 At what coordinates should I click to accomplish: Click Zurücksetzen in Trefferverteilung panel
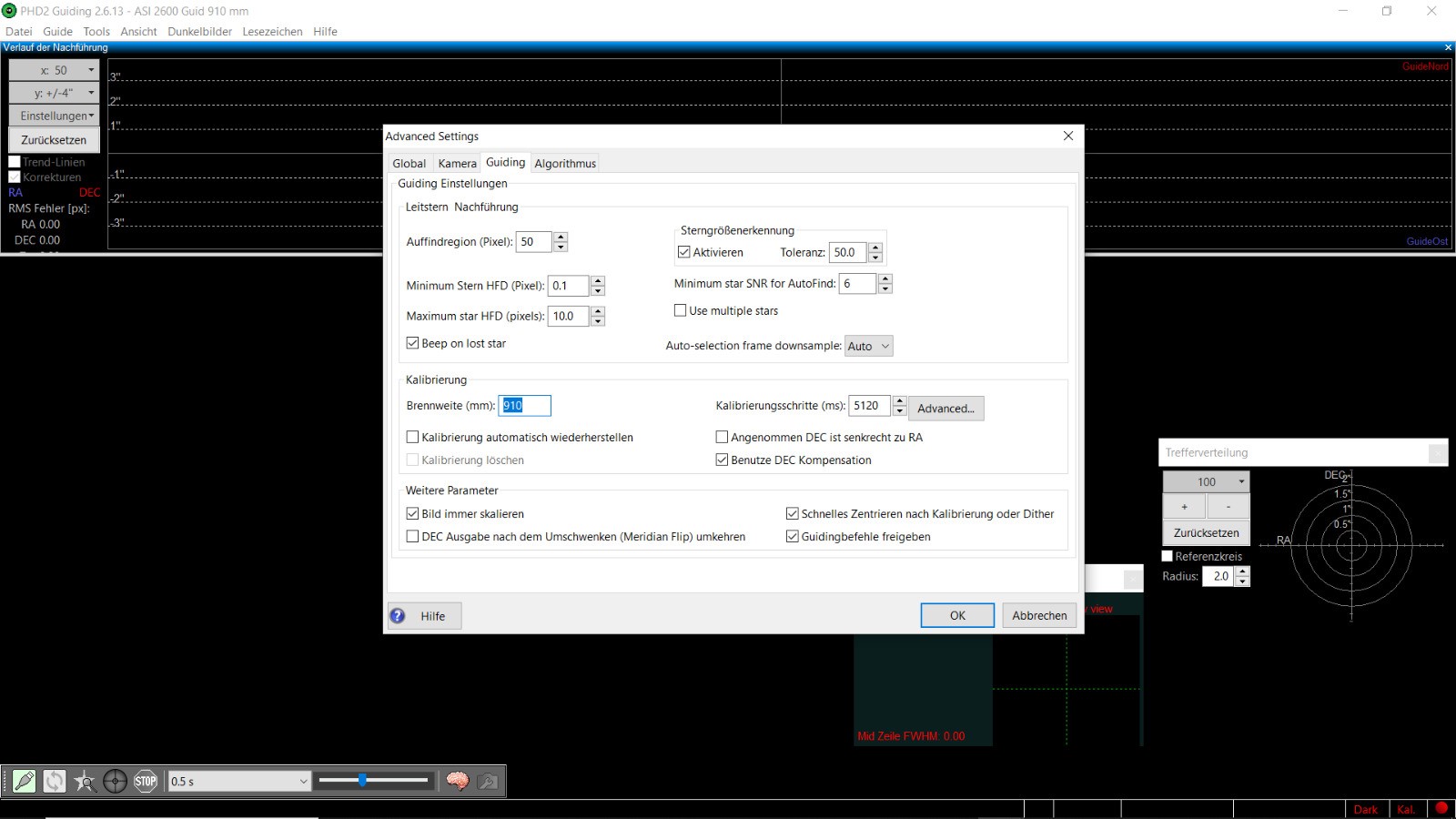[1207, 532]
